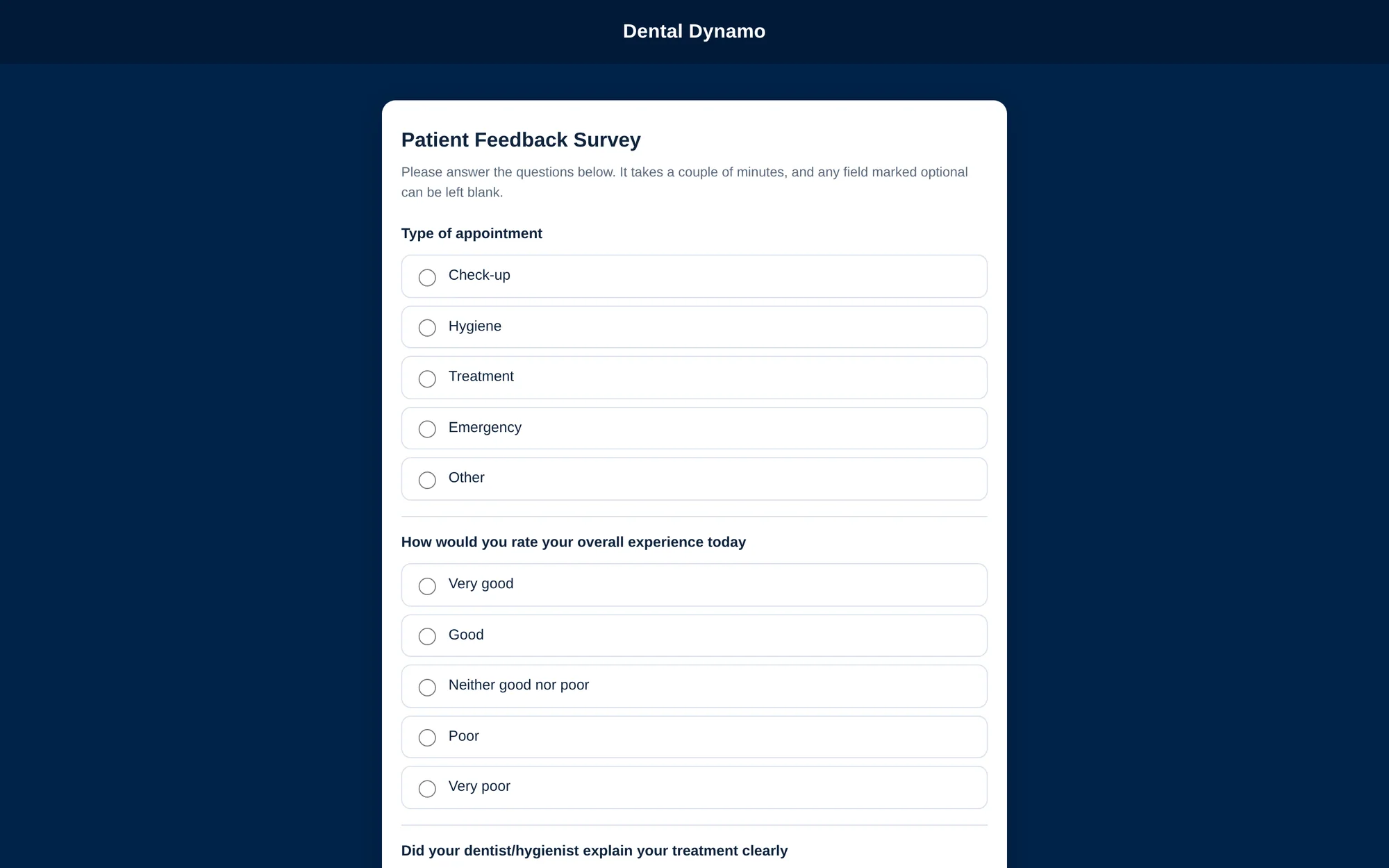Rate the experience as Poor

point(427,737)
